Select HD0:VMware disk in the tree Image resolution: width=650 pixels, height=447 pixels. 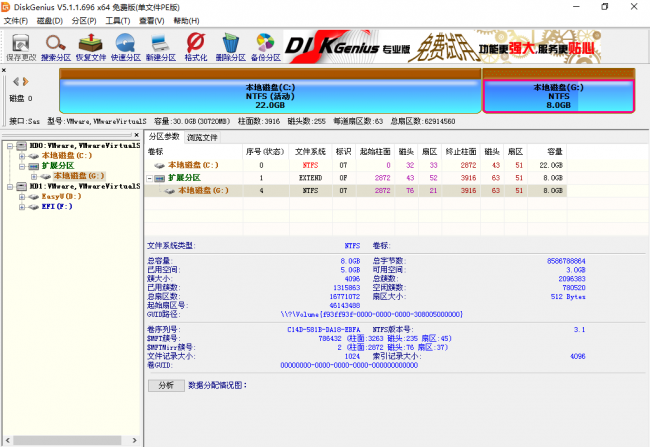[x=85, y=146]
